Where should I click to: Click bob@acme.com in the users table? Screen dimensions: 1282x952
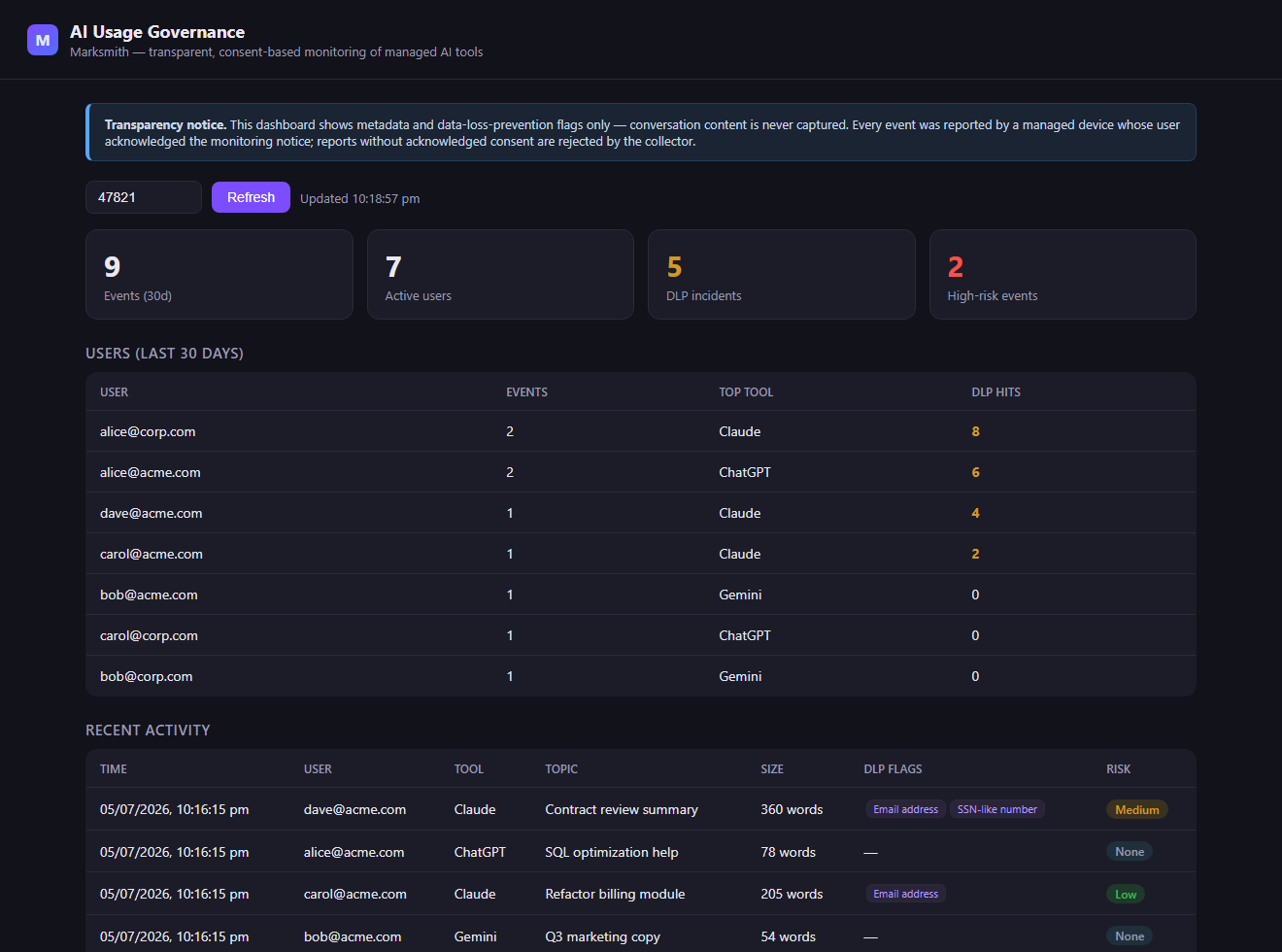click(x=149, y=595)
